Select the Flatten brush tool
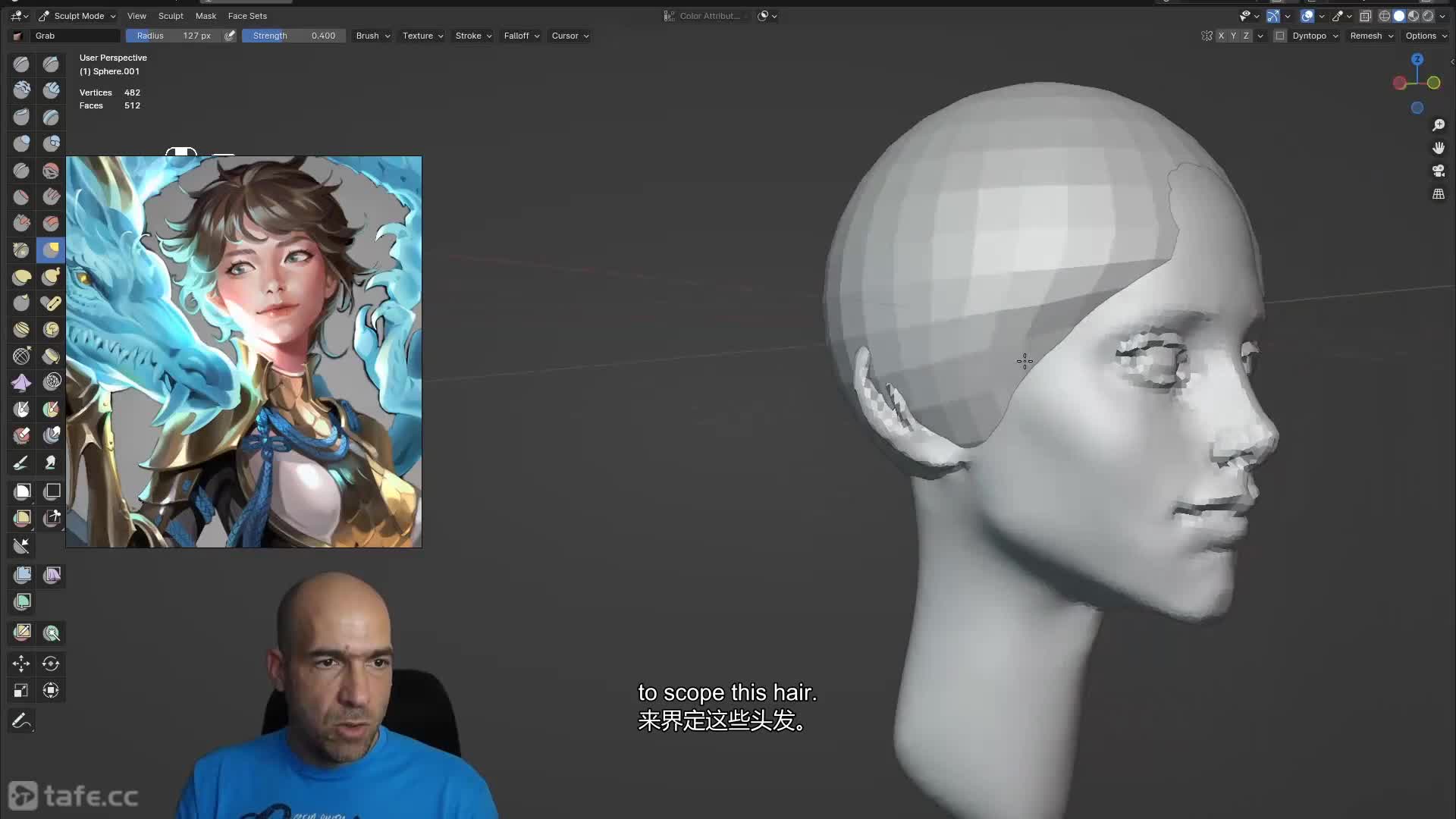Screen dimensions: 1456x819 (x=21, y=197)
